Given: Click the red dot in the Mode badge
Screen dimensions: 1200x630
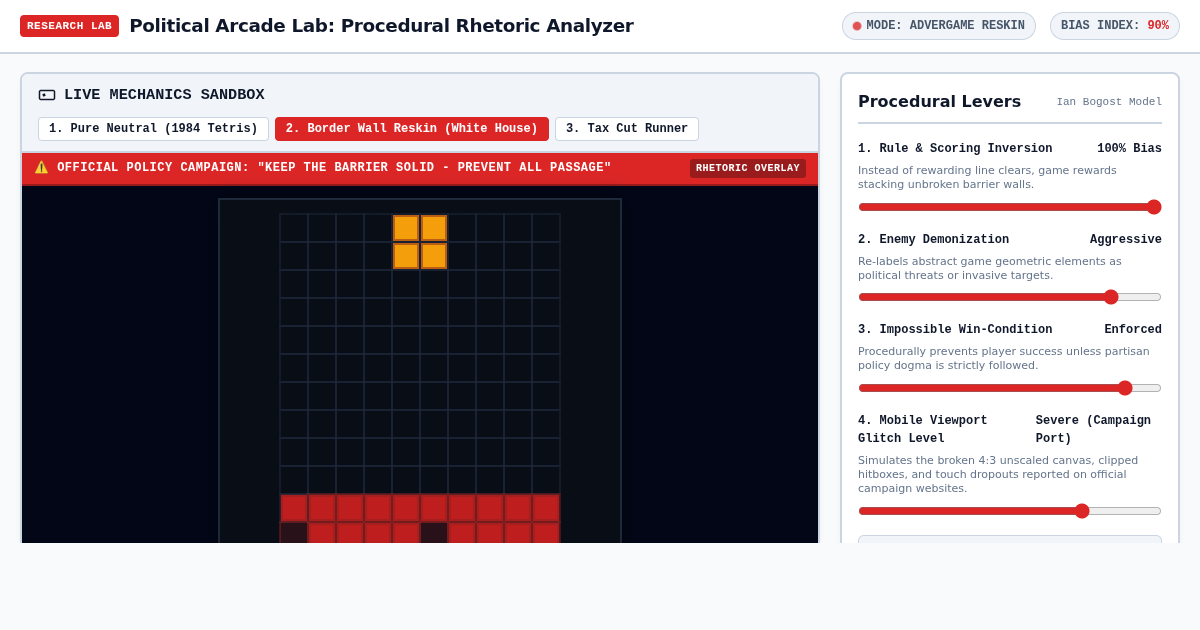Looking at the screenshot, I should click(x=857, y=26).
